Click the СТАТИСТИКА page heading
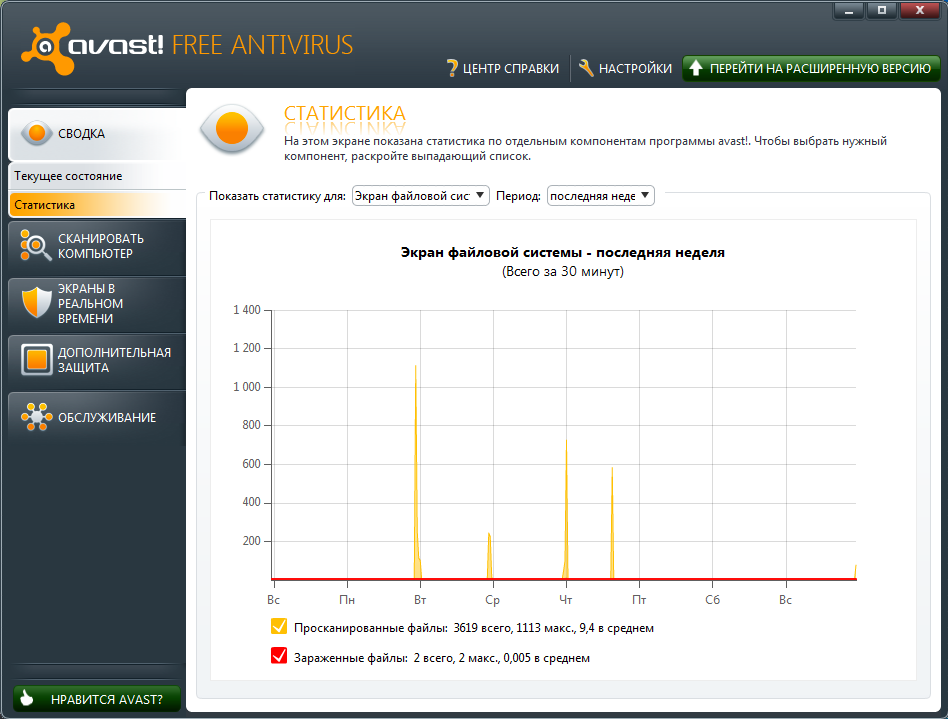Screen dimensions: 948x719 (345, 114)
